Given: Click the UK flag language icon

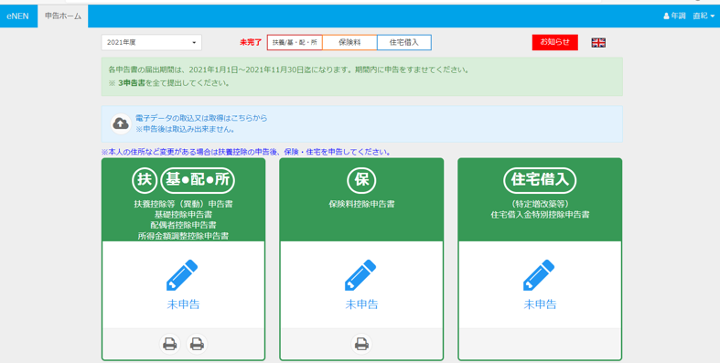Looking at the screenshot, I should click(598, 43).
